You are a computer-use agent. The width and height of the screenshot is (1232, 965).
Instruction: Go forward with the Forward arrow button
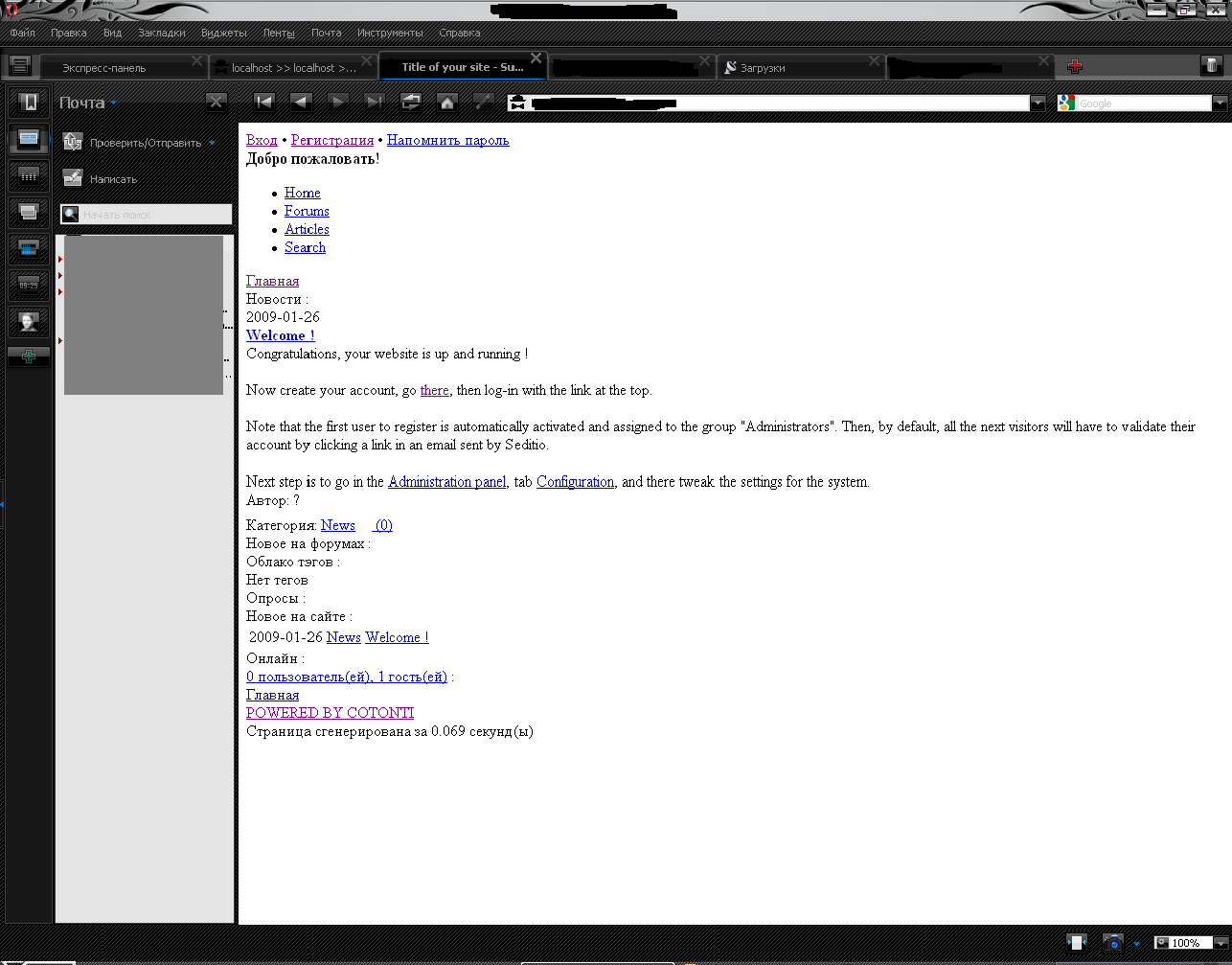coord(338,102)
